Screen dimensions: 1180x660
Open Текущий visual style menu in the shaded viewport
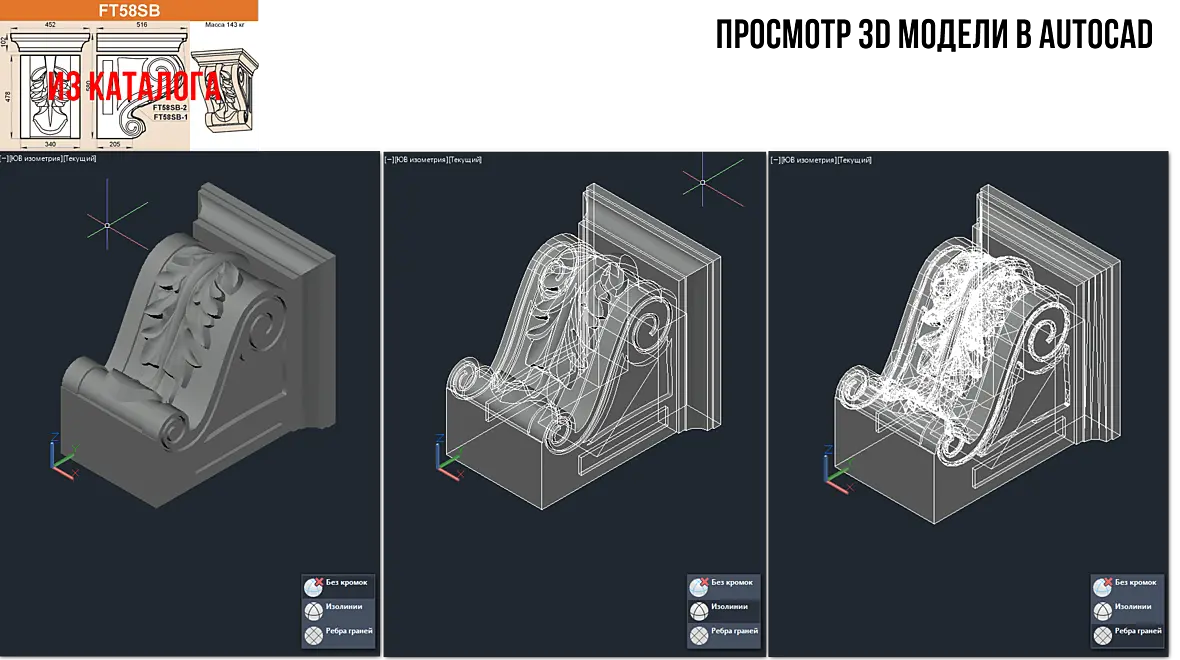[79, 159]
